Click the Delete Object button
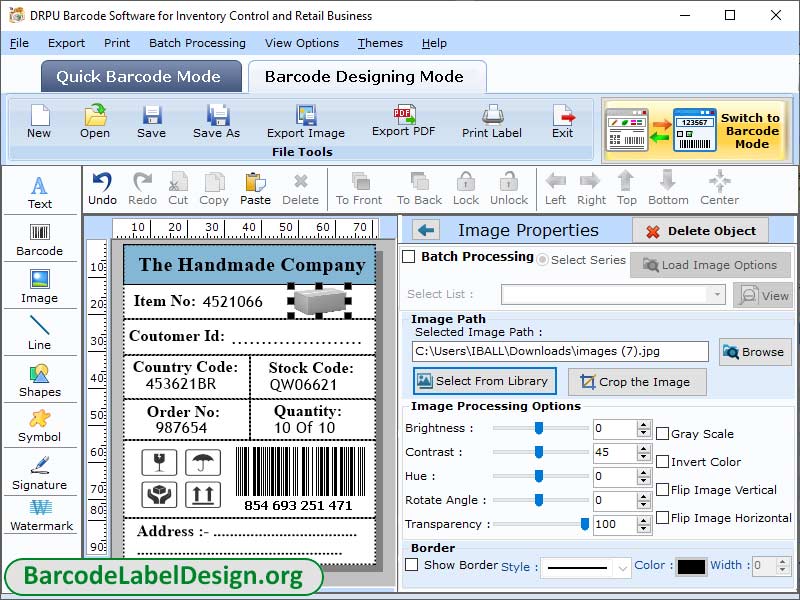The width and height of the screenshot is (800, 600). [700, 230]
